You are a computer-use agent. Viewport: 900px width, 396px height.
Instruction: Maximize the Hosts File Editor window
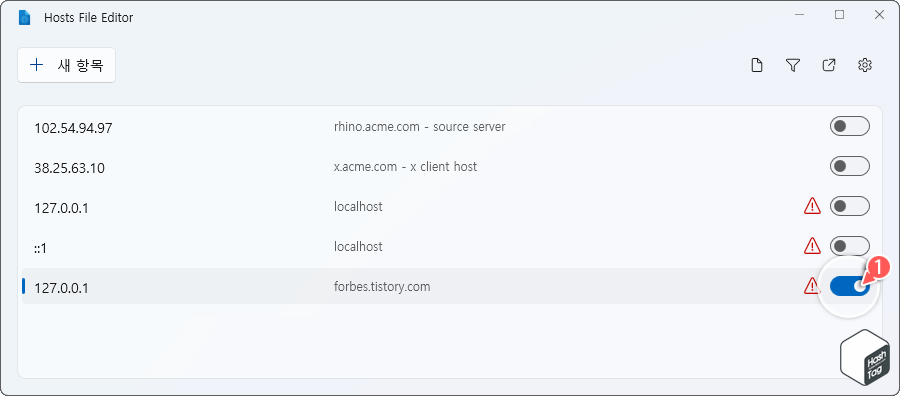point(839,15)
